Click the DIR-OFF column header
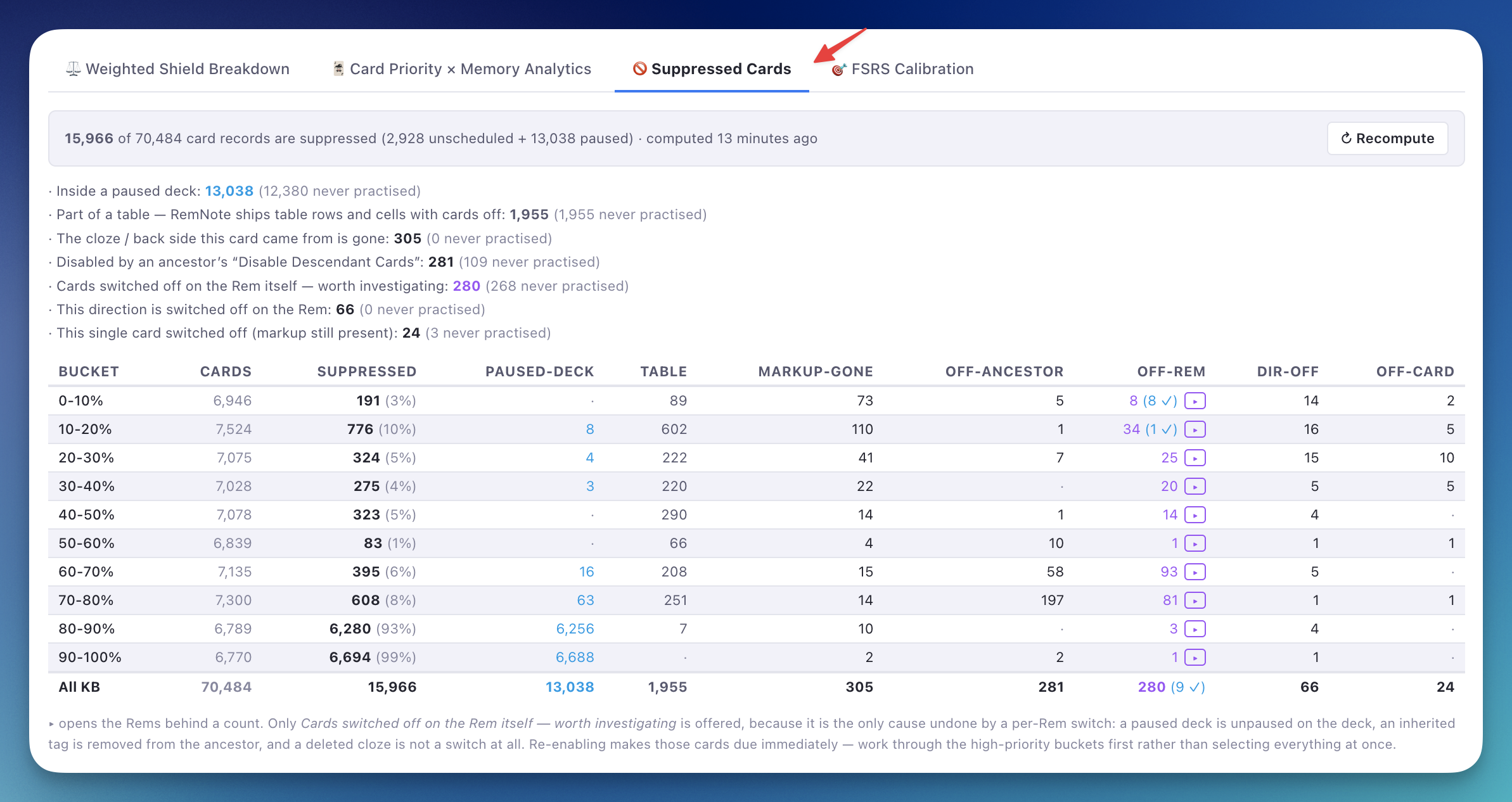Screen dimensions: 1512x802 click(x=1288, y=372)
